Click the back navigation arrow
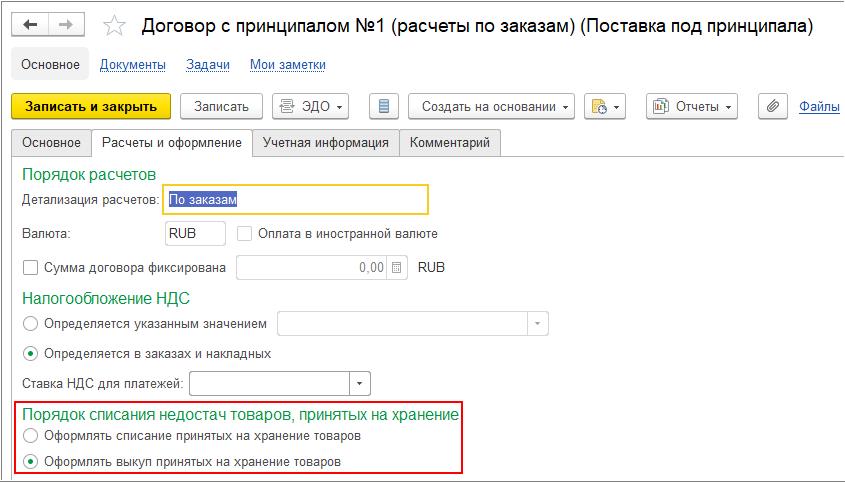845x482 pixels. click(30, 26)
